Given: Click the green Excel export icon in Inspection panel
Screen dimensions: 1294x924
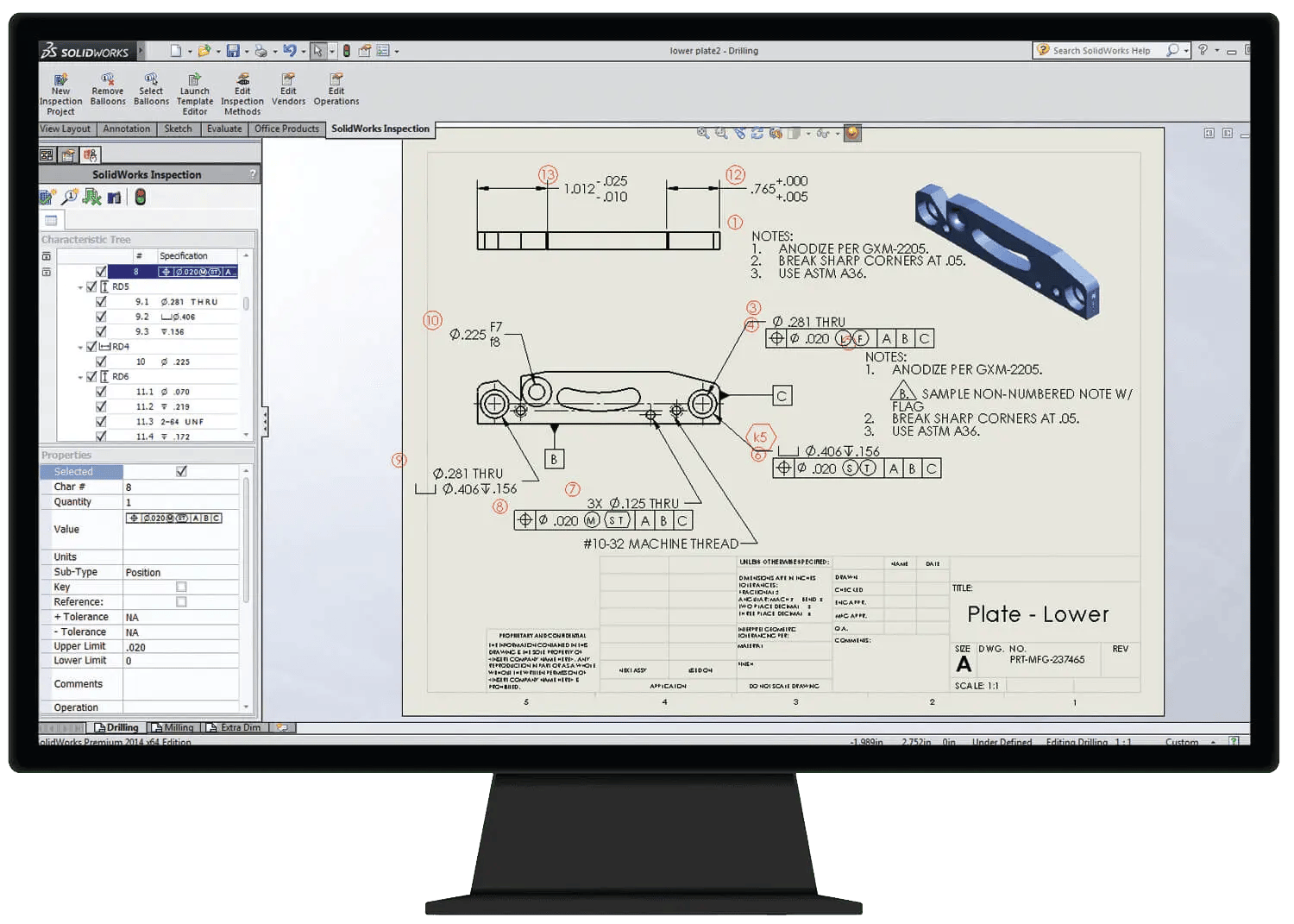Looking at the screenshot, I should tap(91, 197).
